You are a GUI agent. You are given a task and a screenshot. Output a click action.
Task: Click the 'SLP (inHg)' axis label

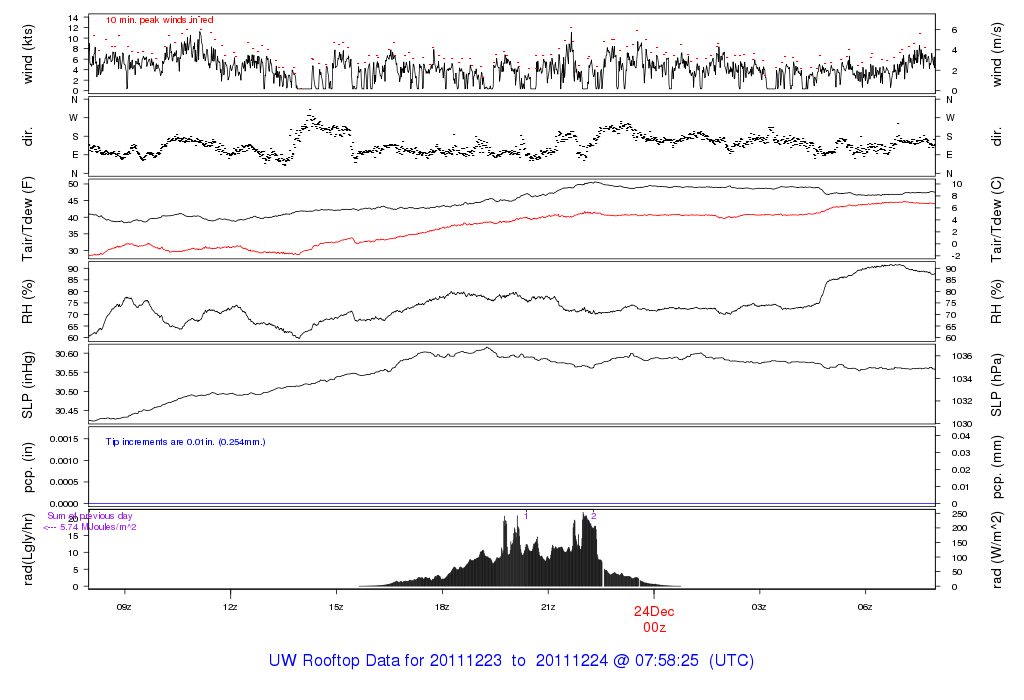[29, 383]
